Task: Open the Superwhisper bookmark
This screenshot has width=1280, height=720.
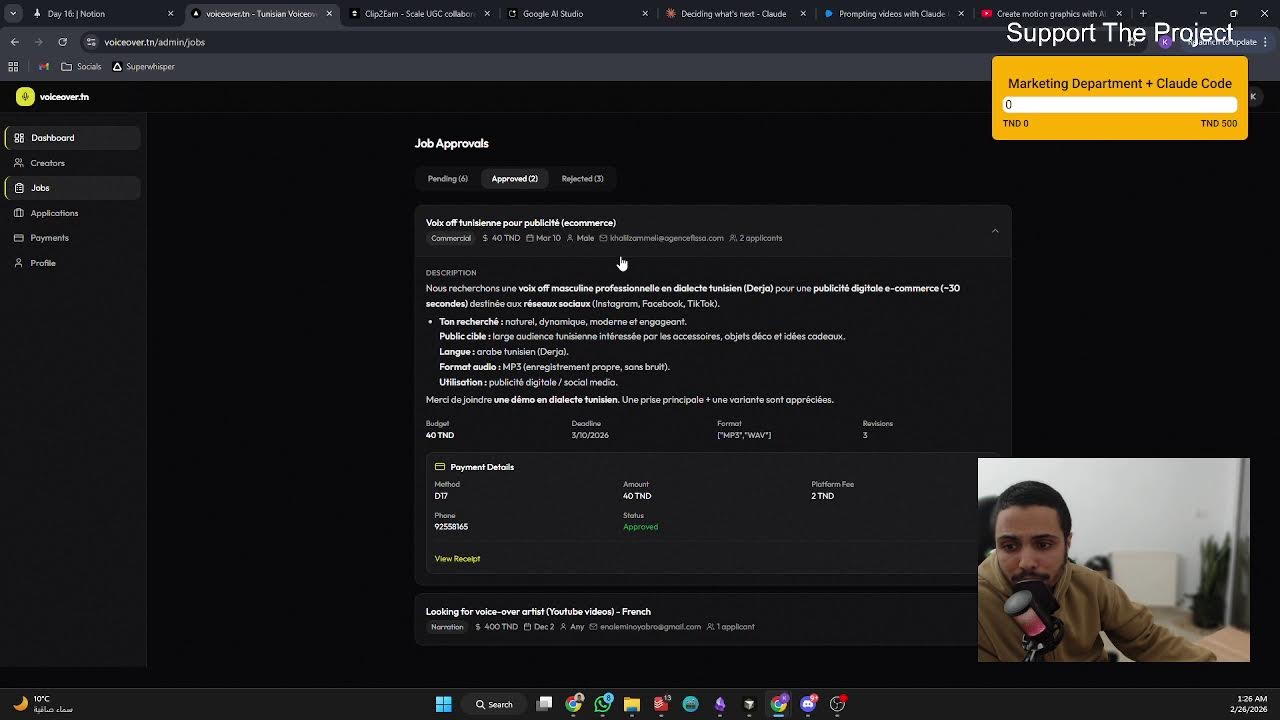Action: pos(143,67)
